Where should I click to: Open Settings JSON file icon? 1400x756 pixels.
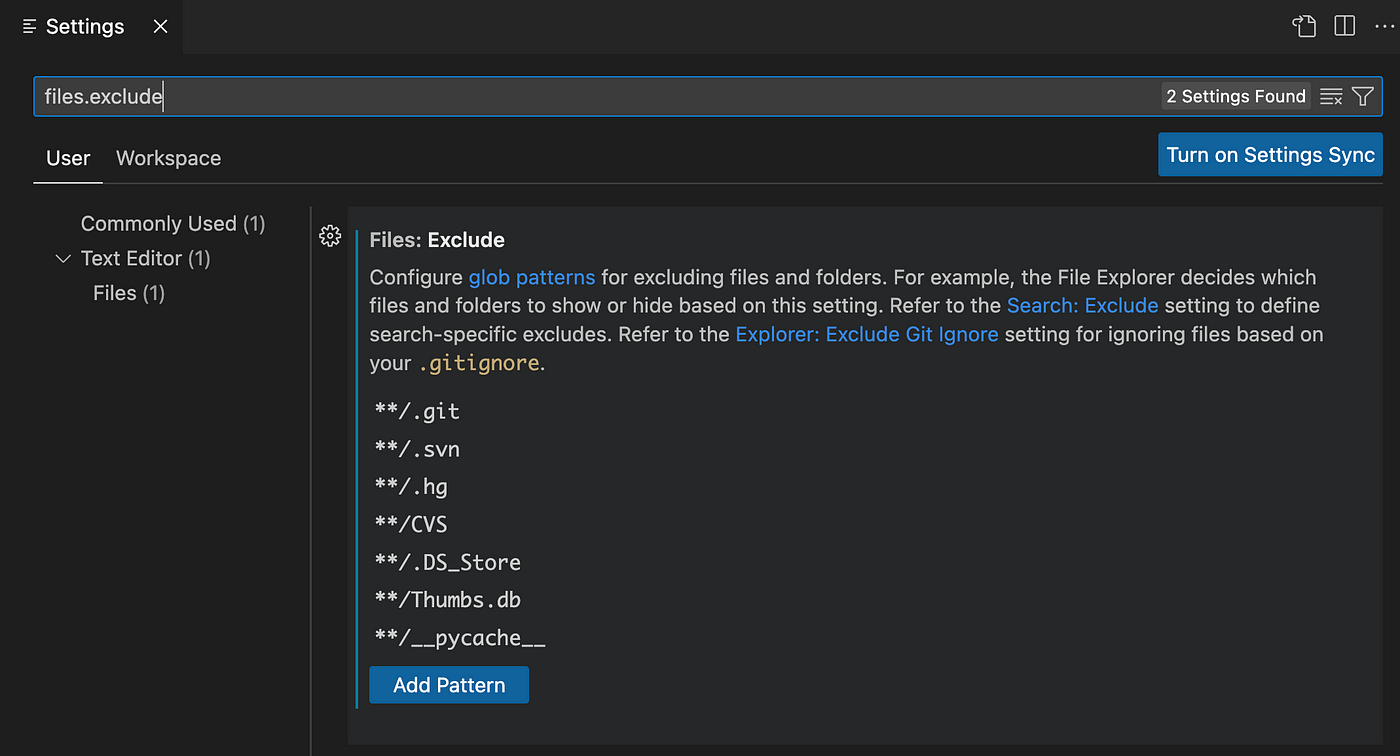tap(1304, 26)
